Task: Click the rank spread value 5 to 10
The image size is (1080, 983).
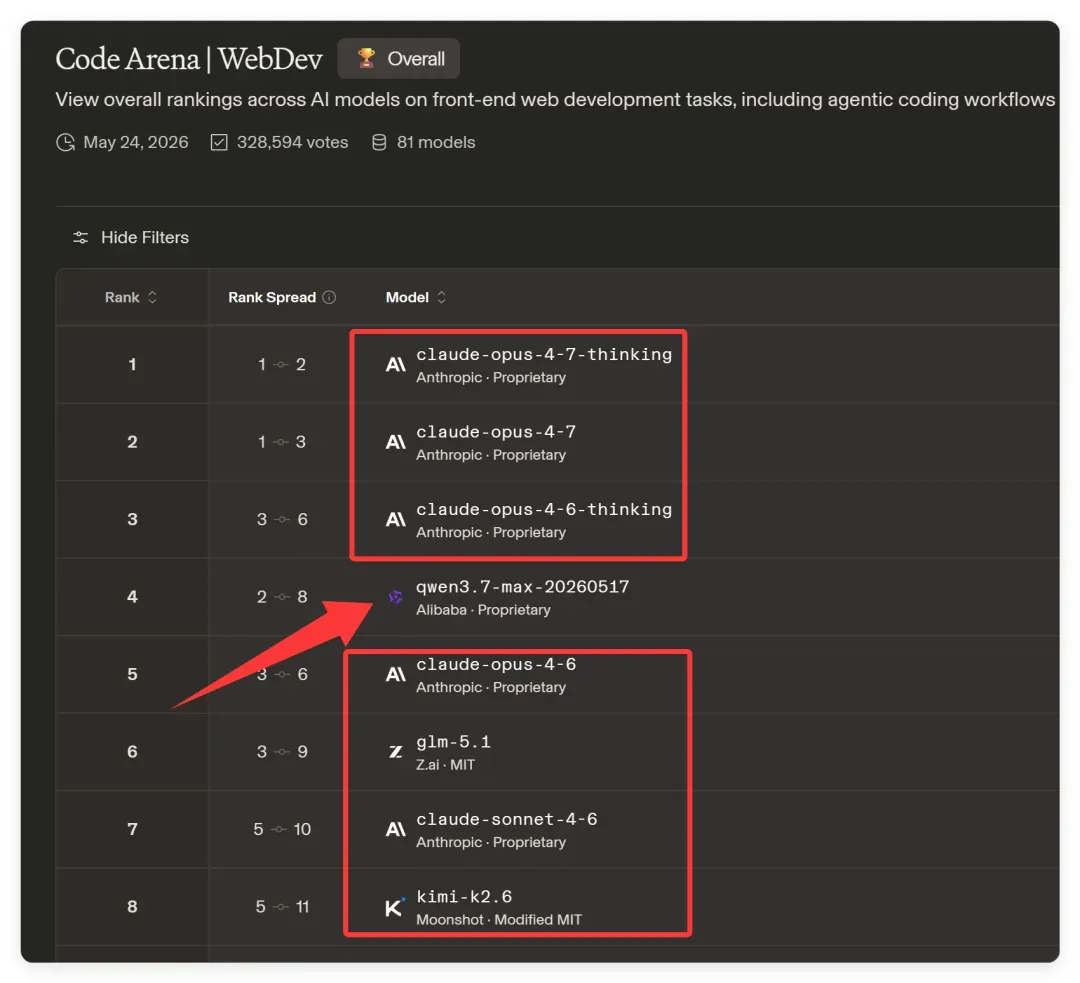Action: 282,829
